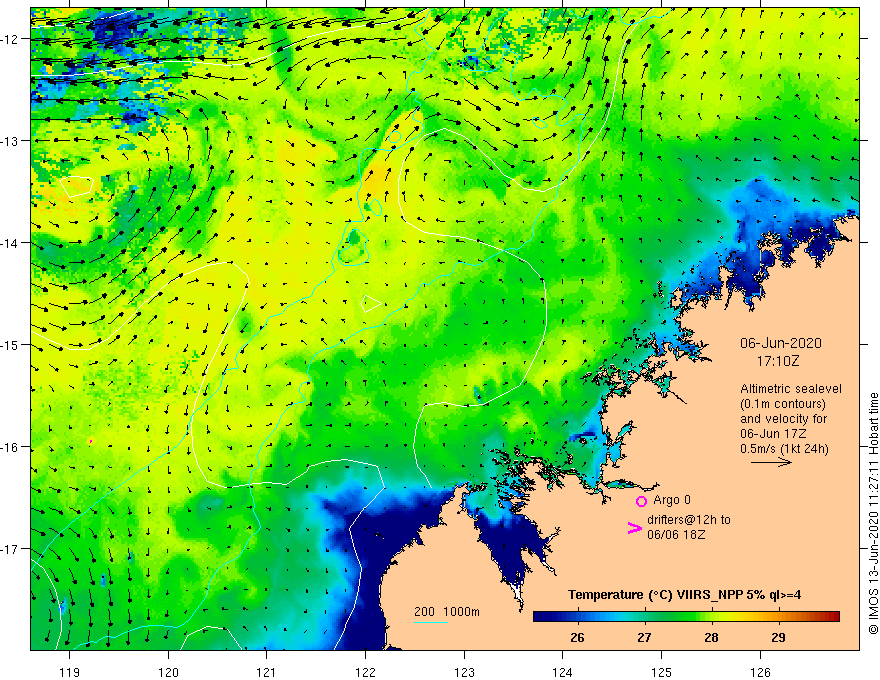
Task: Click the -15 latitude axis label
Action: coord(11,344)
